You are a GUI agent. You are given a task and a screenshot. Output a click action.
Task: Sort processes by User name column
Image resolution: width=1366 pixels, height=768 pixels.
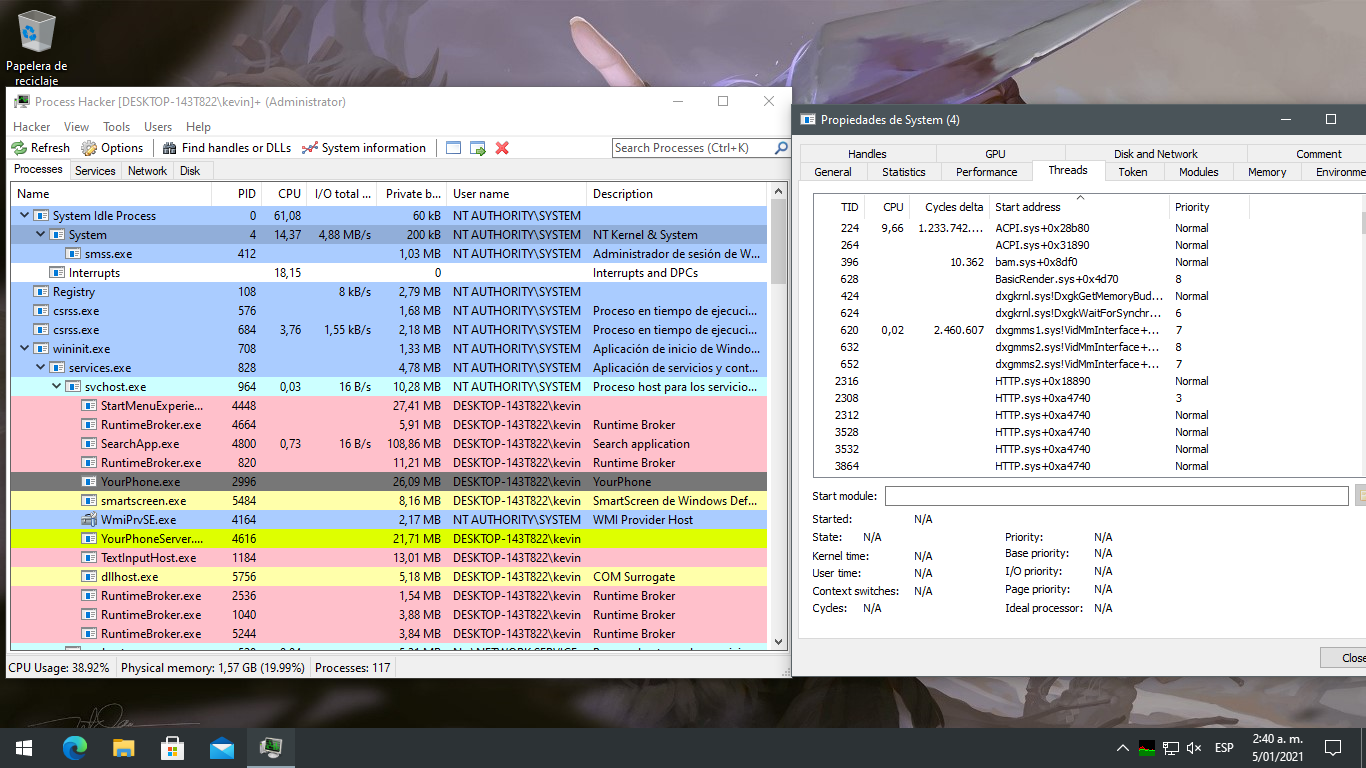(x=516, y=194)
